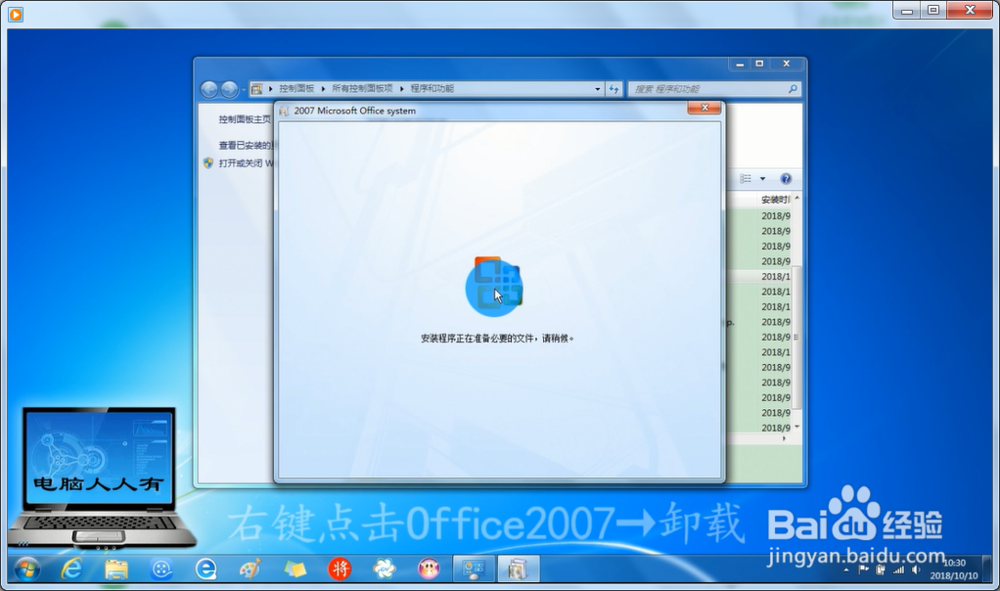Open Paint palette icon on taskbar
Screen dimensions: 1000x591
[250, 569]
